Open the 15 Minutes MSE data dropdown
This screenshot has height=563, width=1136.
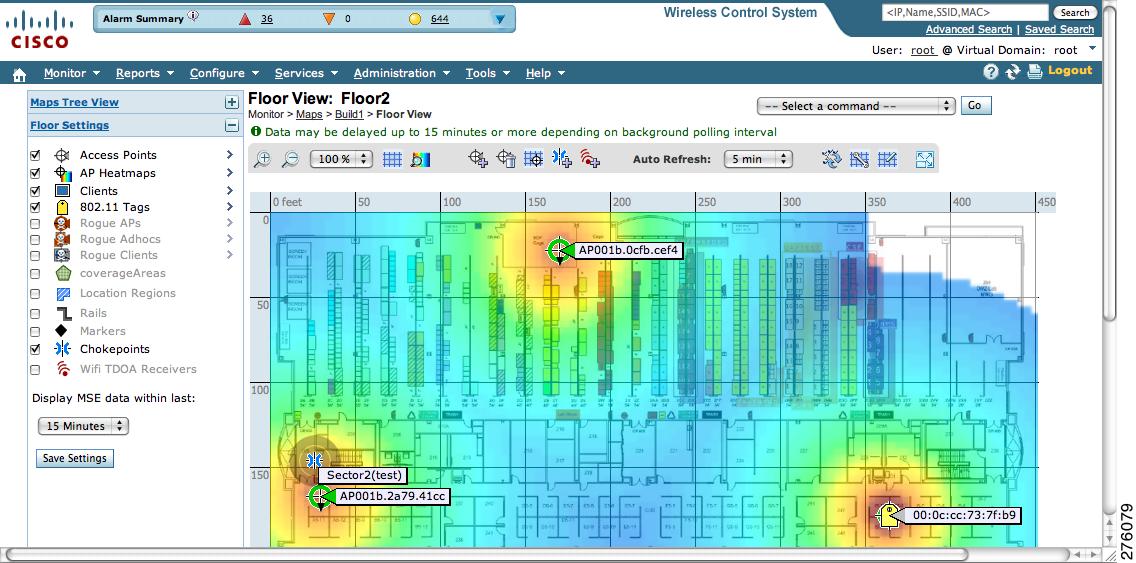point(83,426)
